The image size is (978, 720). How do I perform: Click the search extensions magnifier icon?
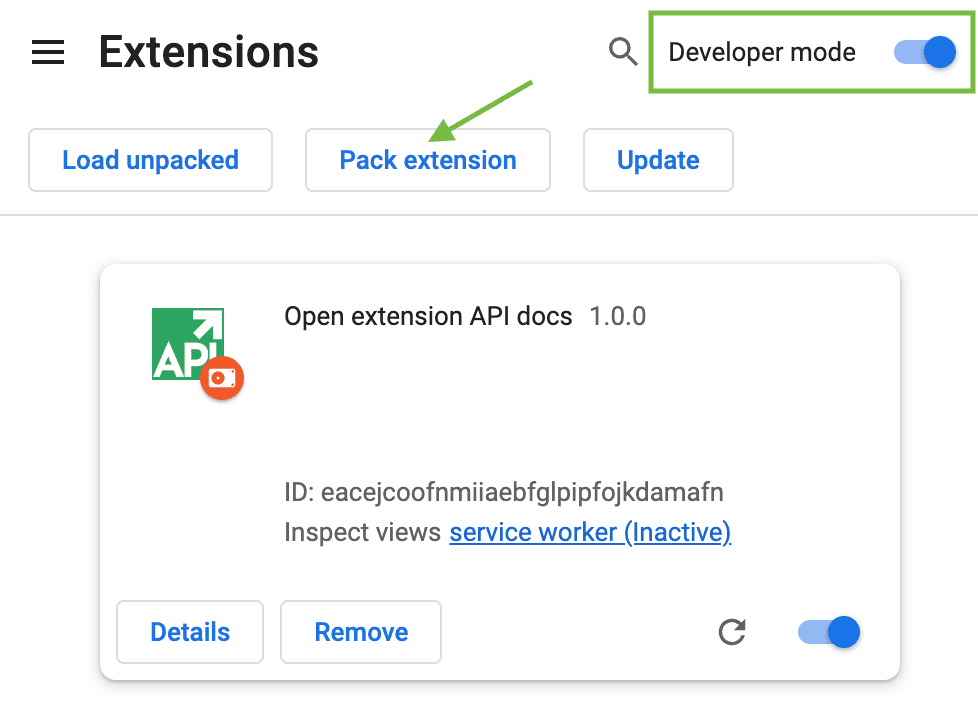623,52
